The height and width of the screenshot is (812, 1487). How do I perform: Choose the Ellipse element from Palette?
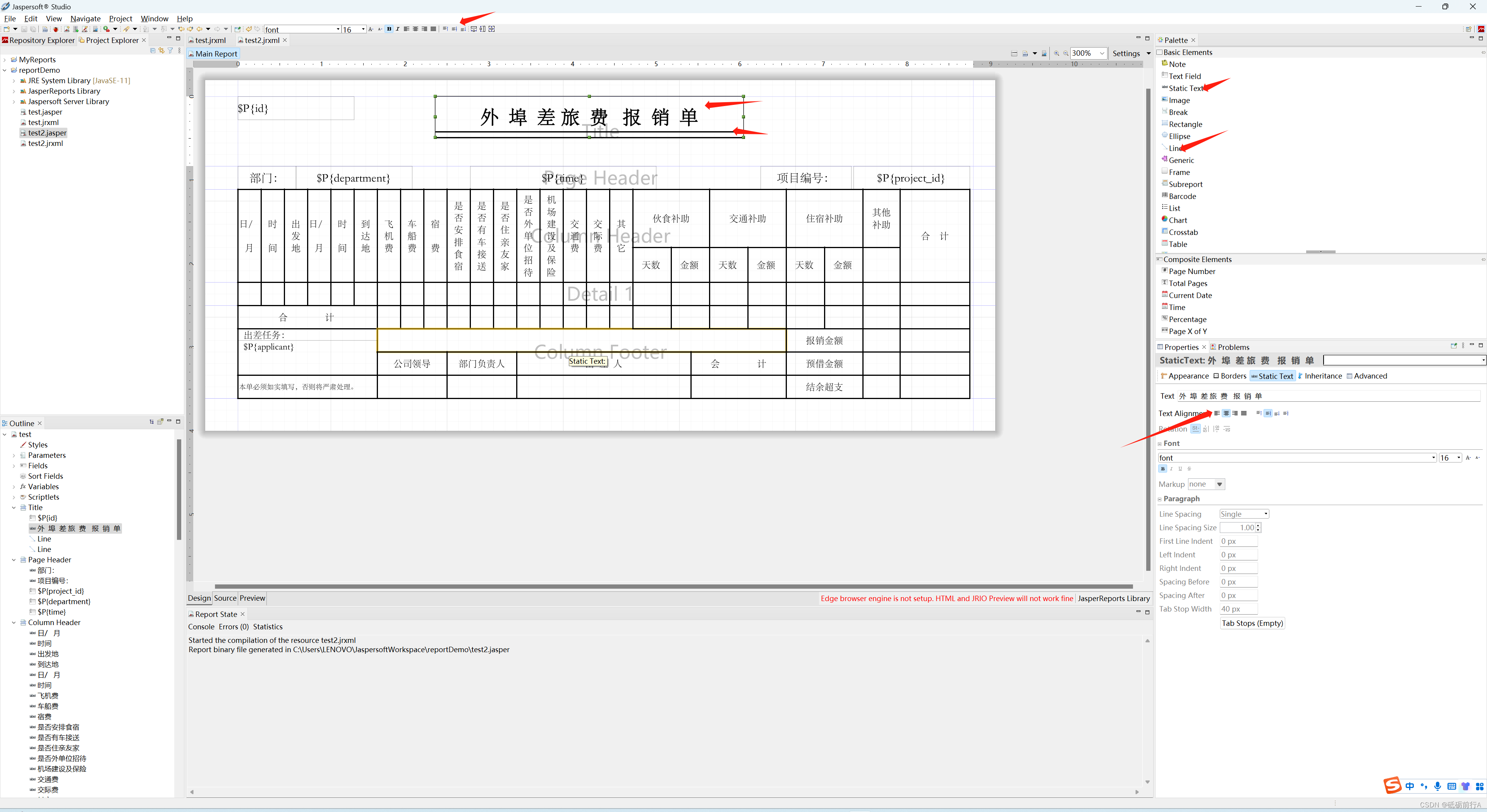click(1179, 136)
